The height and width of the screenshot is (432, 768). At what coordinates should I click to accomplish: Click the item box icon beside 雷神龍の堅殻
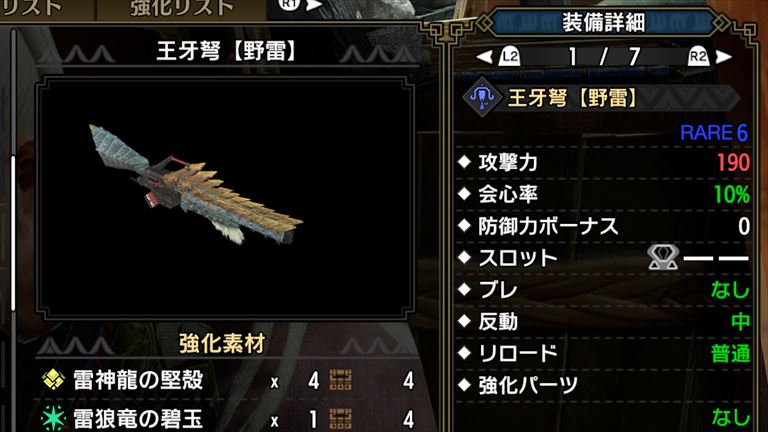pyautogui.click(x=340, y=380)
